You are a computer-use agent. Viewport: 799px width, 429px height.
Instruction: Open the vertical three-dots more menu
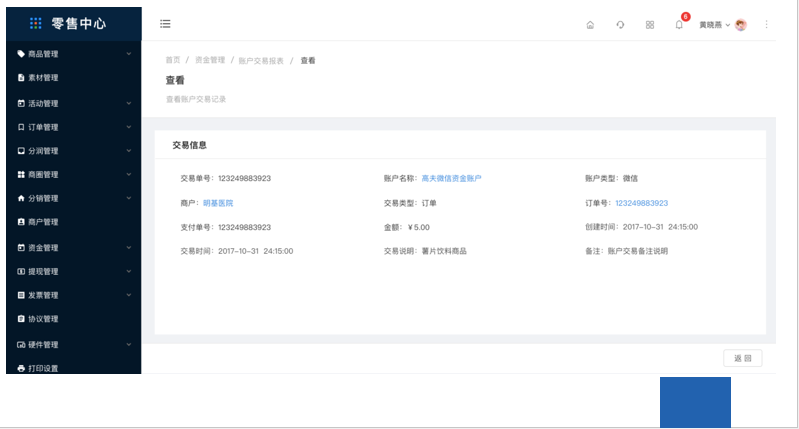[x=766, y=24]
